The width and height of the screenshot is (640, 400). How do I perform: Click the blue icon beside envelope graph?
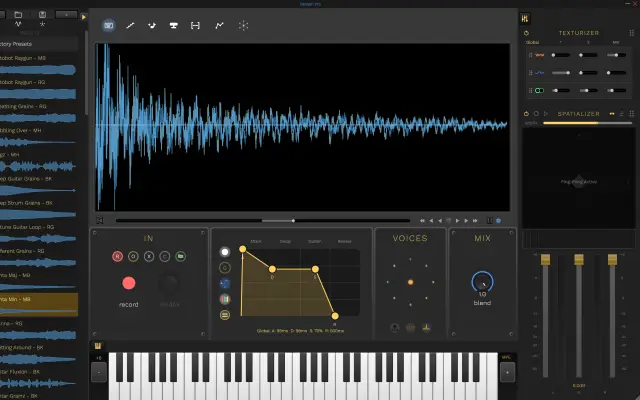pos(224,283)
